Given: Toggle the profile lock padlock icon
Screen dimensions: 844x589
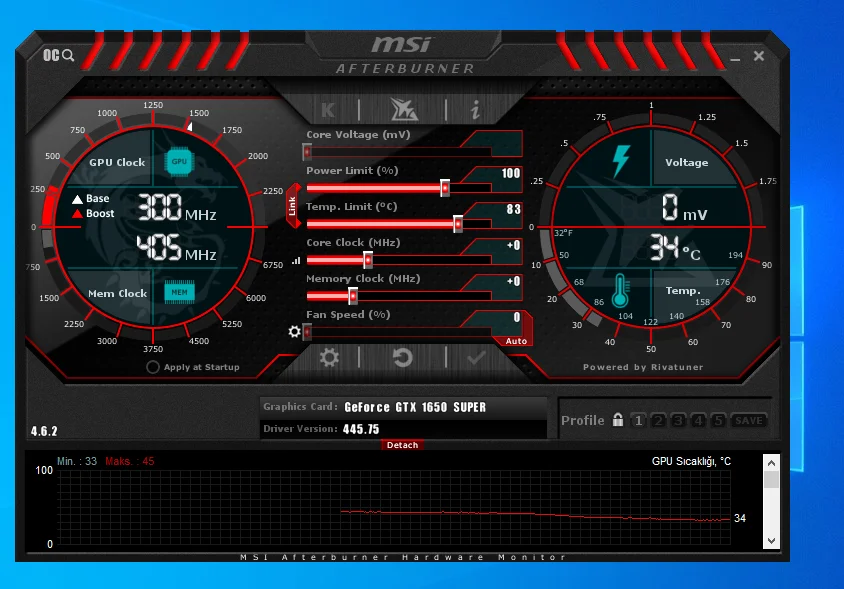Looking at the screenshot, I should (618, 419).
